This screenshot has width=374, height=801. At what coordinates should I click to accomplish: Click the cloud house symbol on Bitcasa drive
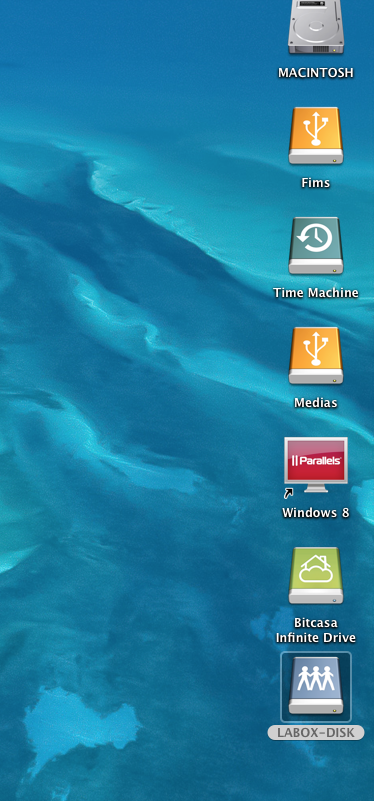pos(316,568)
